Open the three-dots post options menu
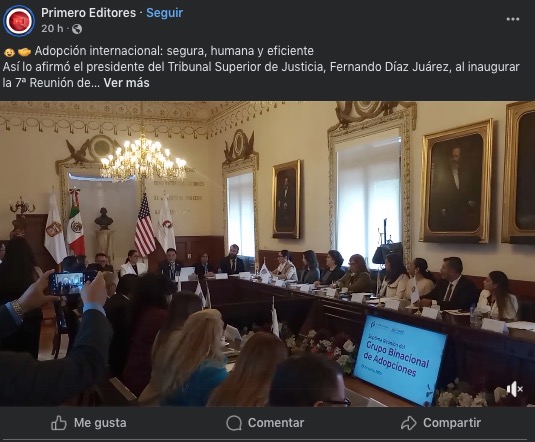Screen dimensions: 535x442 point(512,19)
